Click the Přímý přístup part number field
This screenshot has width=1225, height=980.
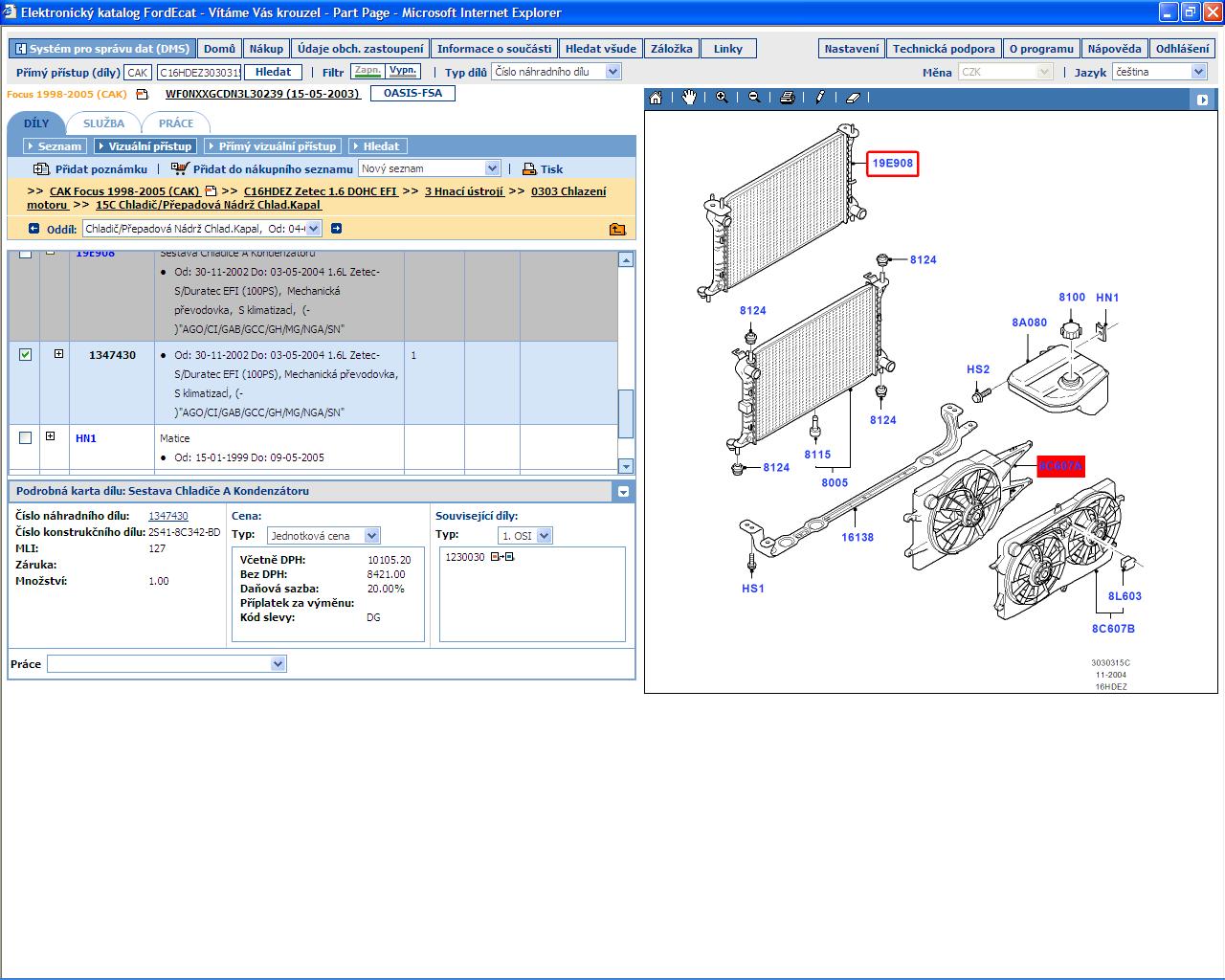click(x=199, y=73)
